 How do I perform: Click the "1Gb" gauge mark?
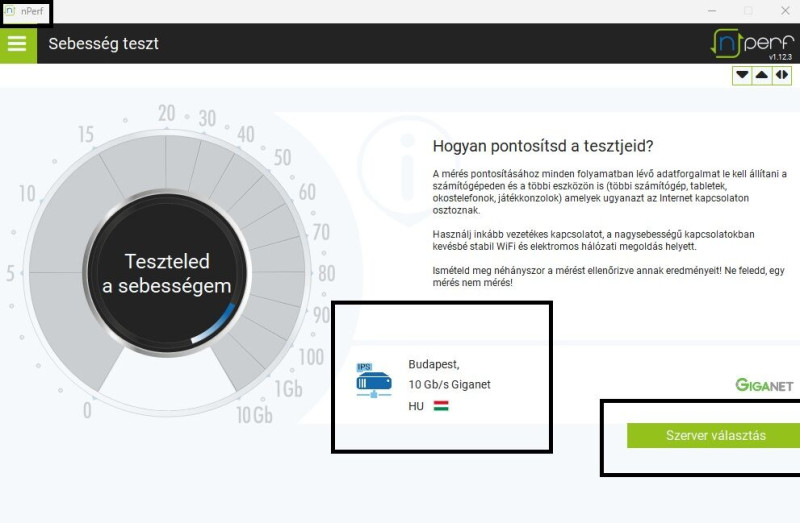289,389
